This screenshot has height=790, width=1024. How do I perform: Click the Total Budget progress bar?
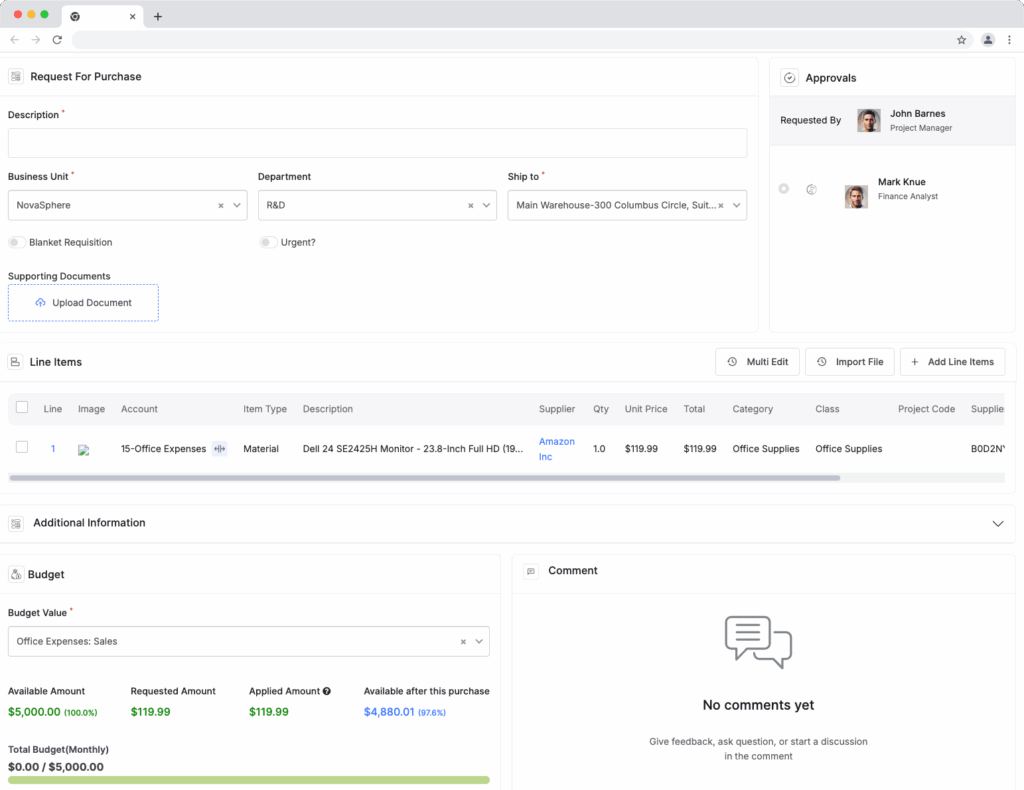pyautogui.click(x=249, y=780)
